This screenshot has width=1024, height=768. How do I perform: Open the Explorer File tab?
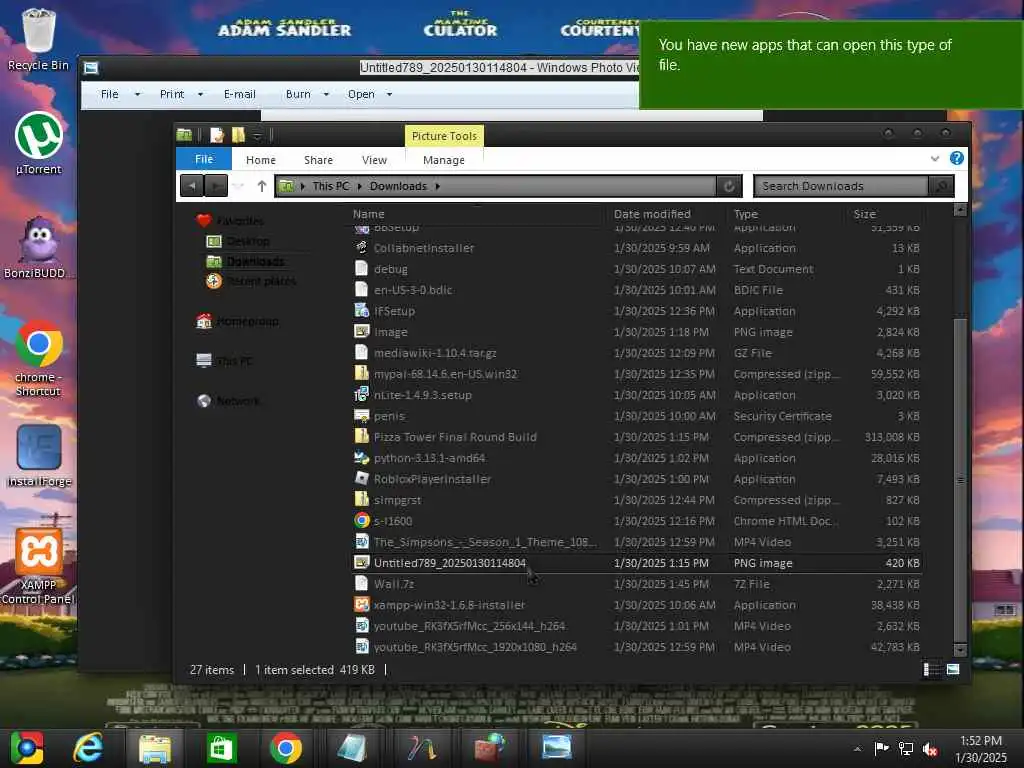click(204, 159)
